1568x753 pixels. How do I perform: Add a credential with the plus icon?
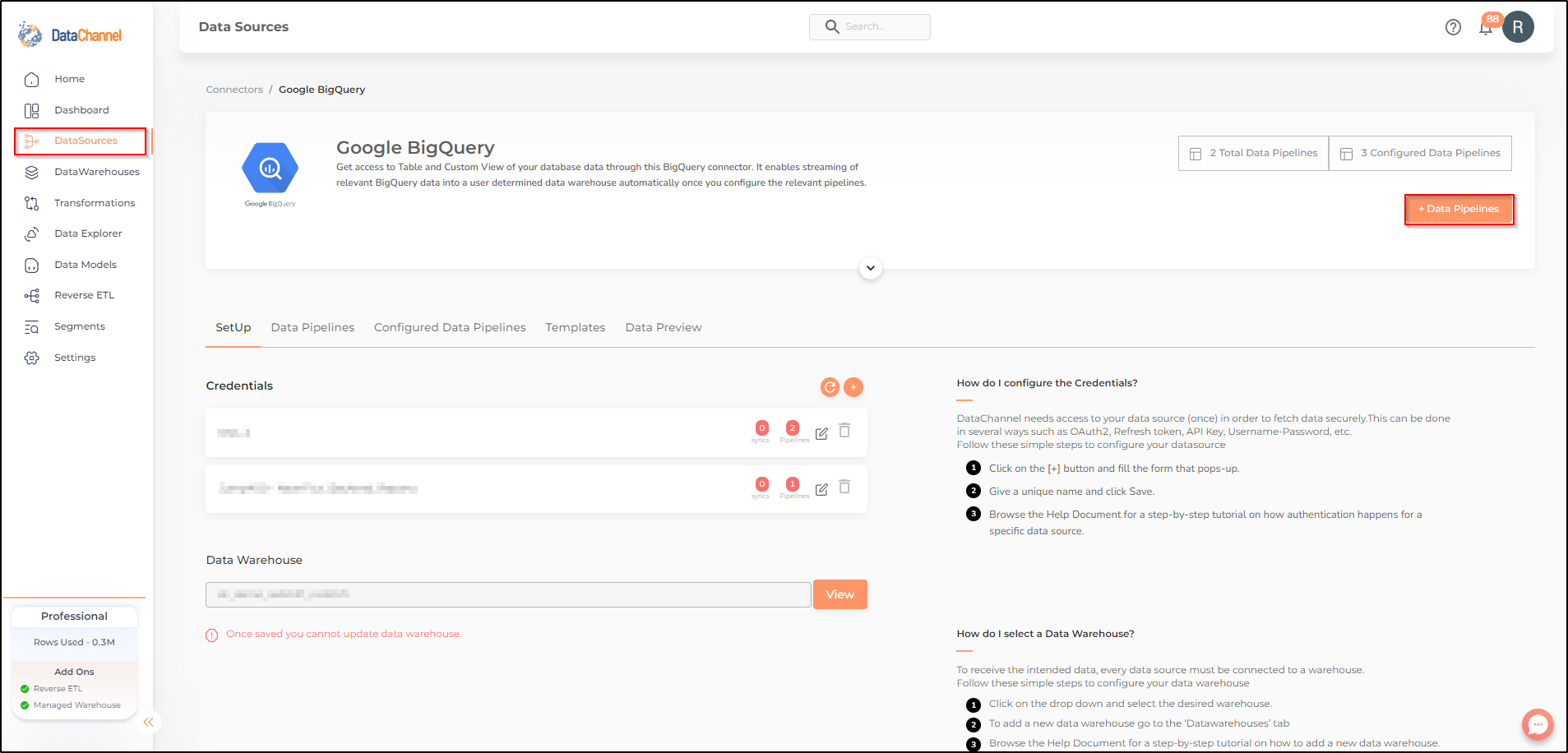pos(853,387)
